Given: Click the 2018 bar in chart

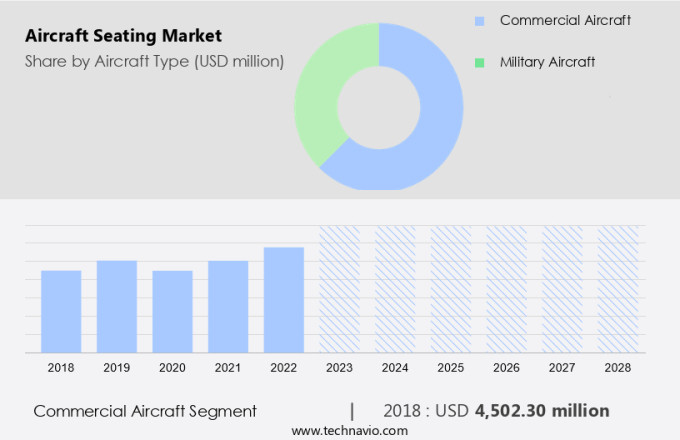Looking at the screenshot, I should [61, 311].
